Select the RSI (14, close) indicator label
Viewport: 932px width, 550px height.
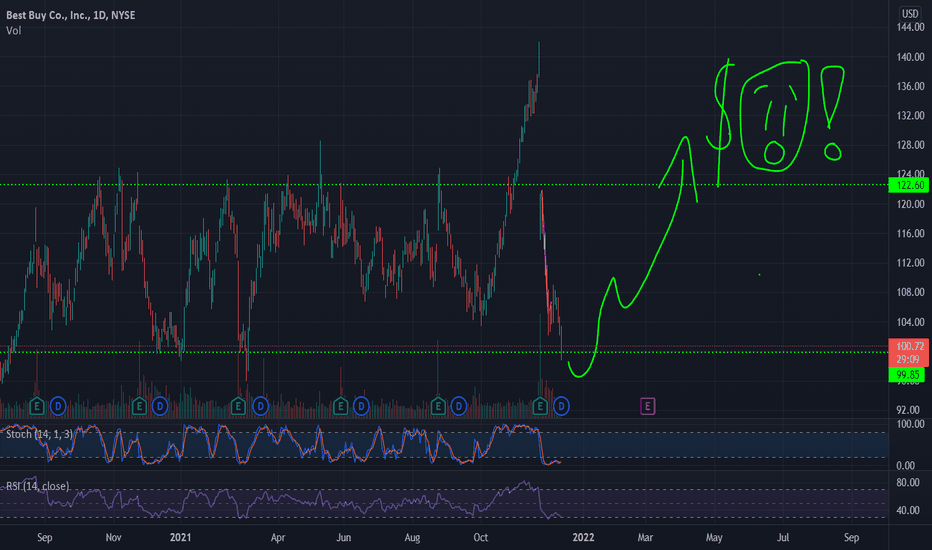point(37,486)
